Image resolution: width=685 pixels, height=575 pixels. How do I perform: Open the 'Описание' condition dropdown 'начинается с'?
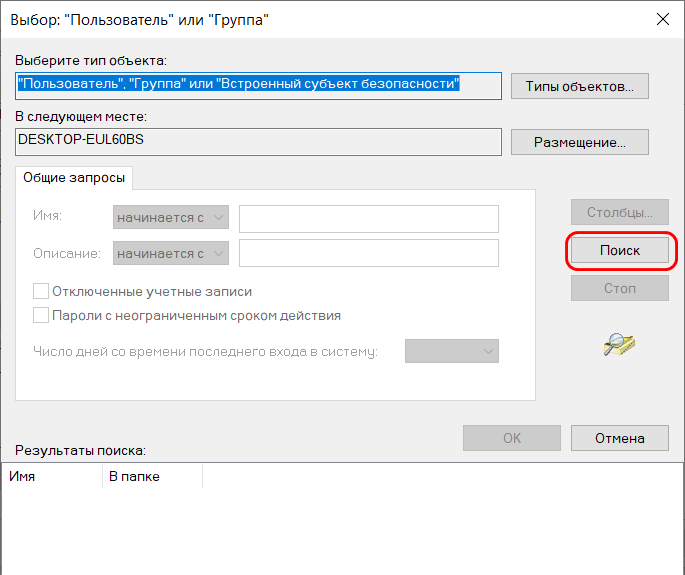[x=171, y=253]
